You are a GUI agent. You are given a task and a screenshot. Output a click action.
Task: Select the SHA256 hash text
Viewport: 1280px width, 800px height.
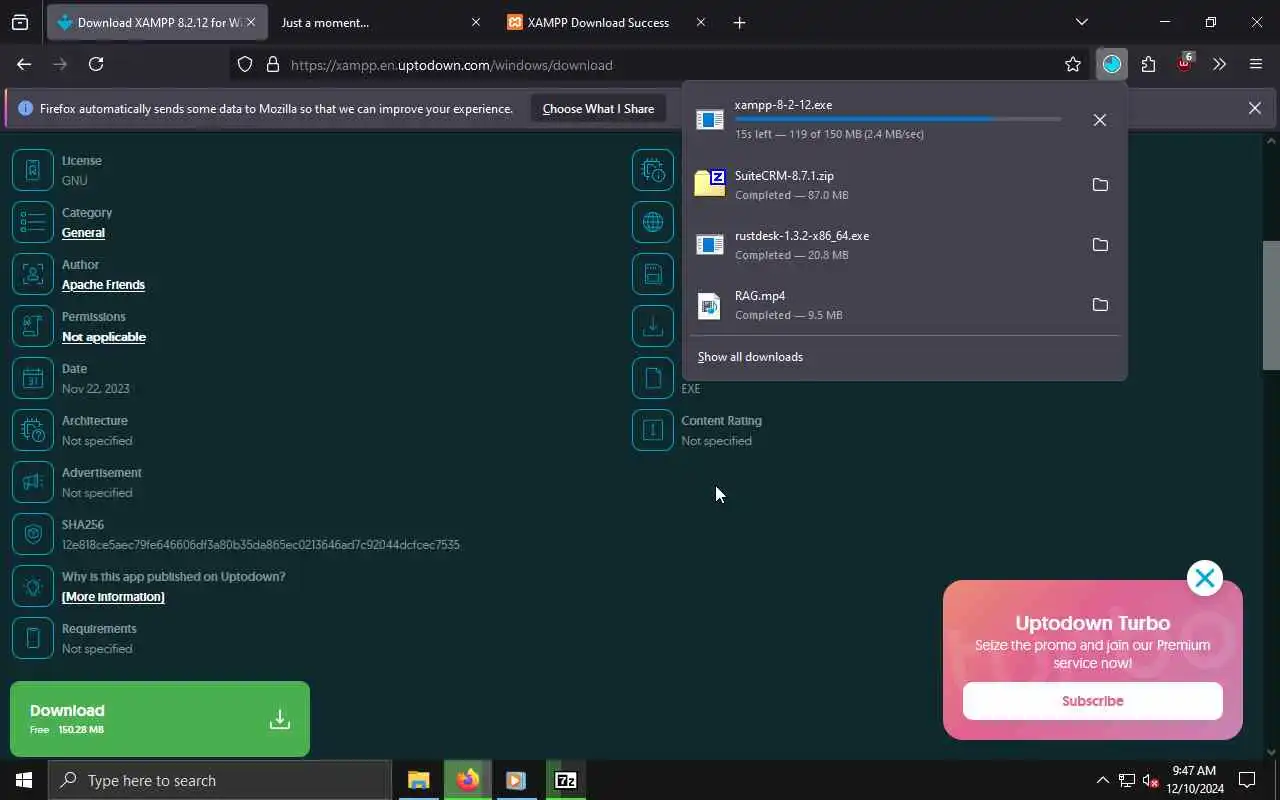click(x=261, y=545)
